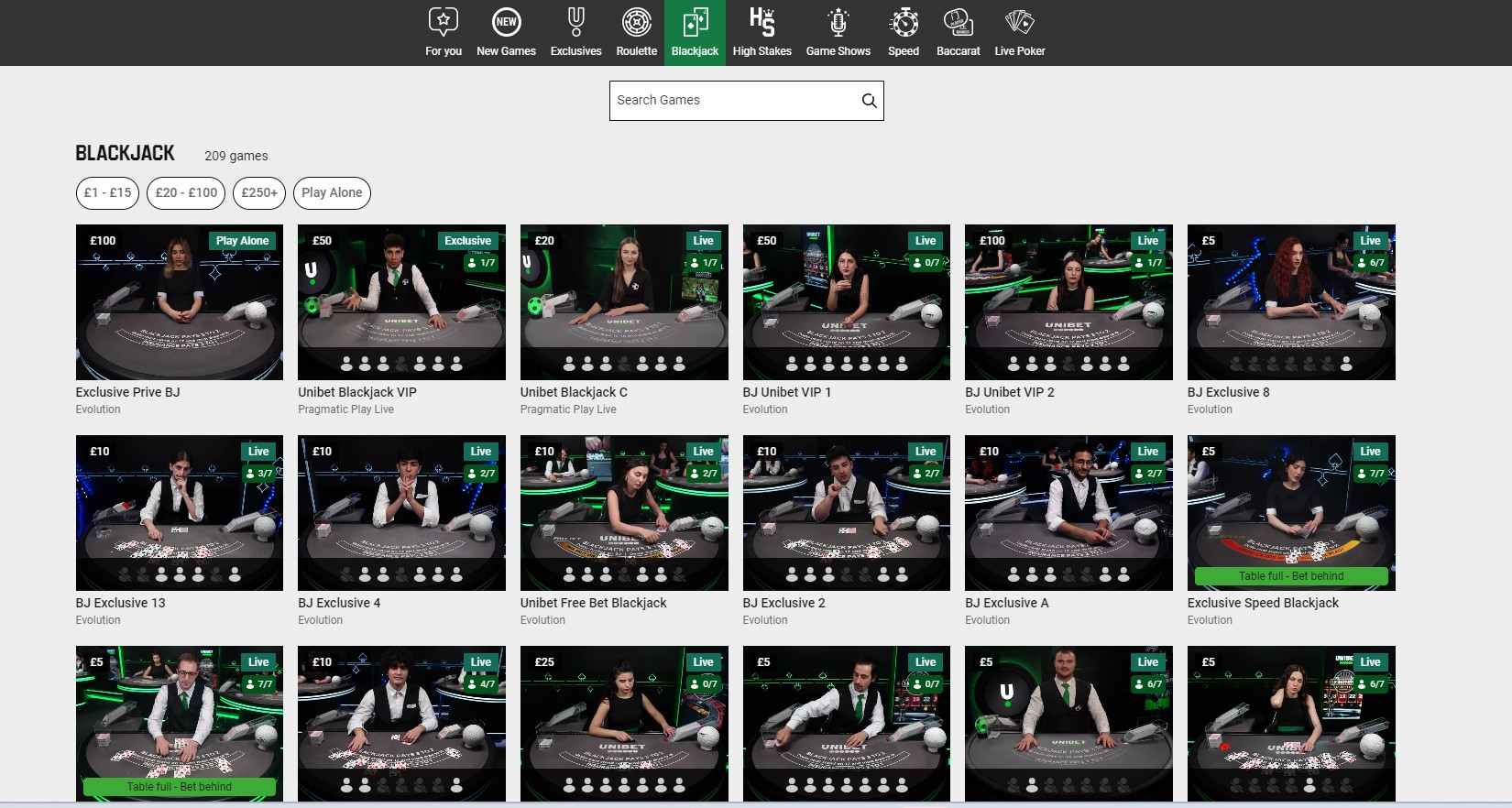This screenshot has height=808, width=1512.
Task: Toggle the £20 - £100 filter
Action: pyautogui.click(x=186, y=192)
